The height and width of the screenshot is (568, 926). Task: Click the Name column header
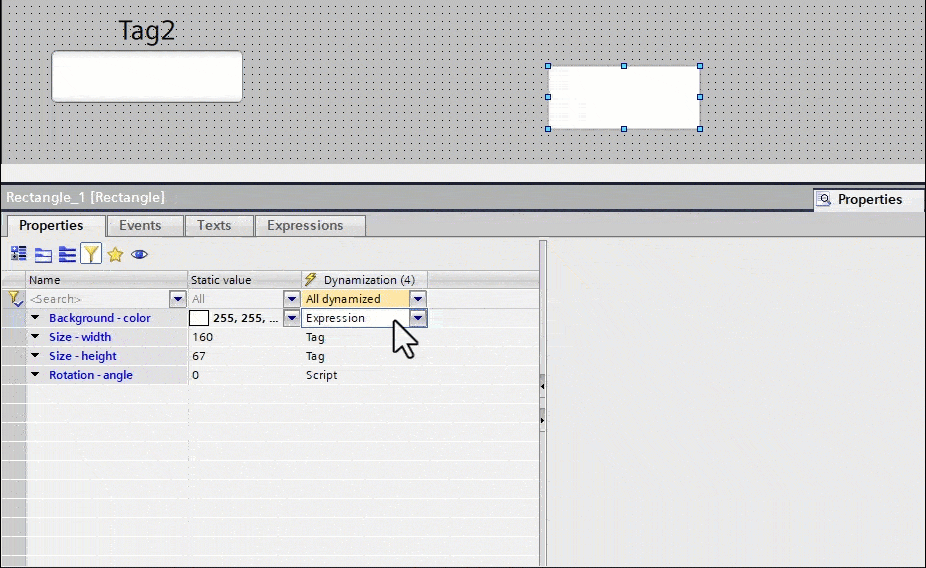pos(107,280)
